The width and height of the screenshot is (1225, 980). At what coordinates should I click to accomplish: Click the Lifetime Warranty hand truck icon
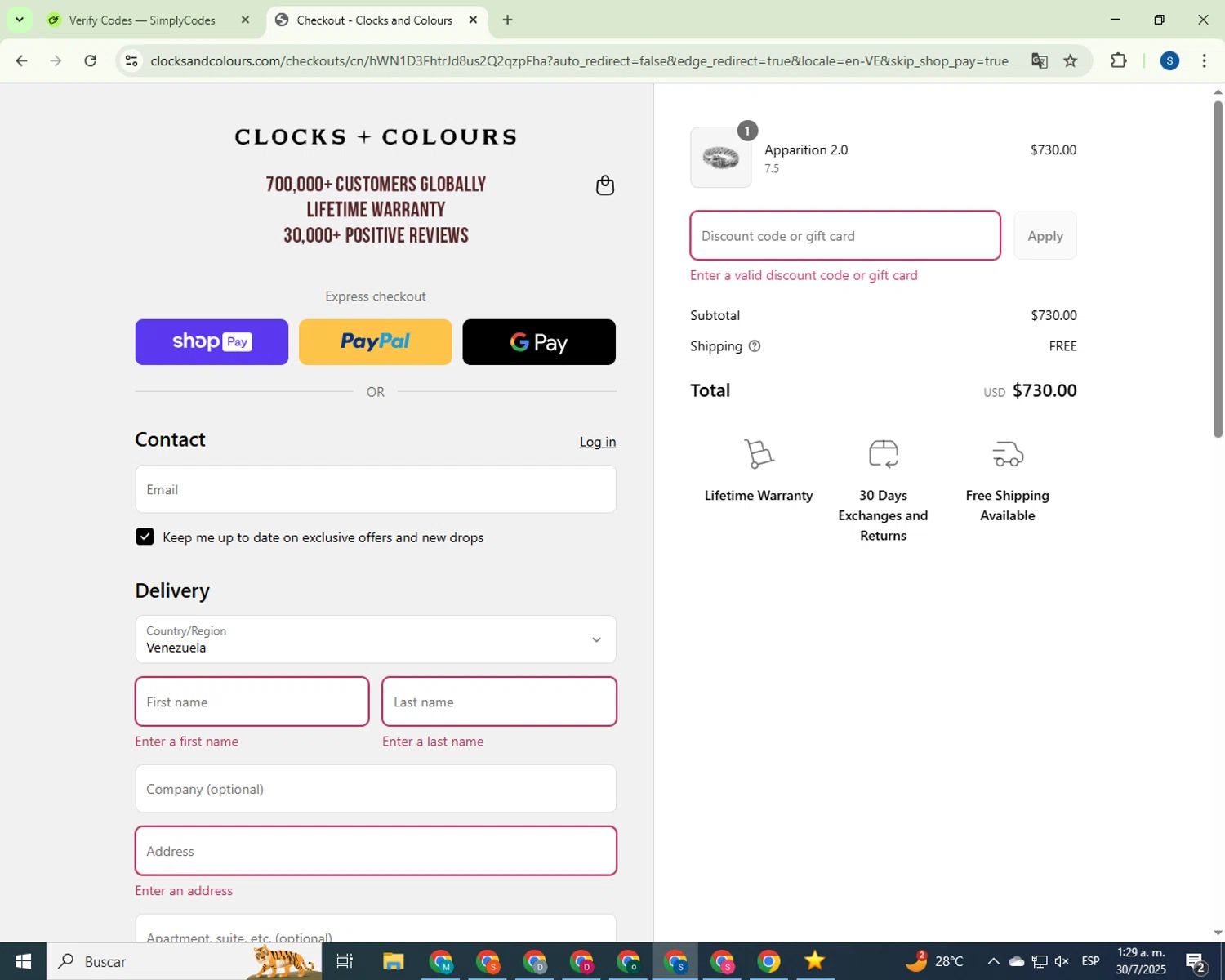(759, 454)
